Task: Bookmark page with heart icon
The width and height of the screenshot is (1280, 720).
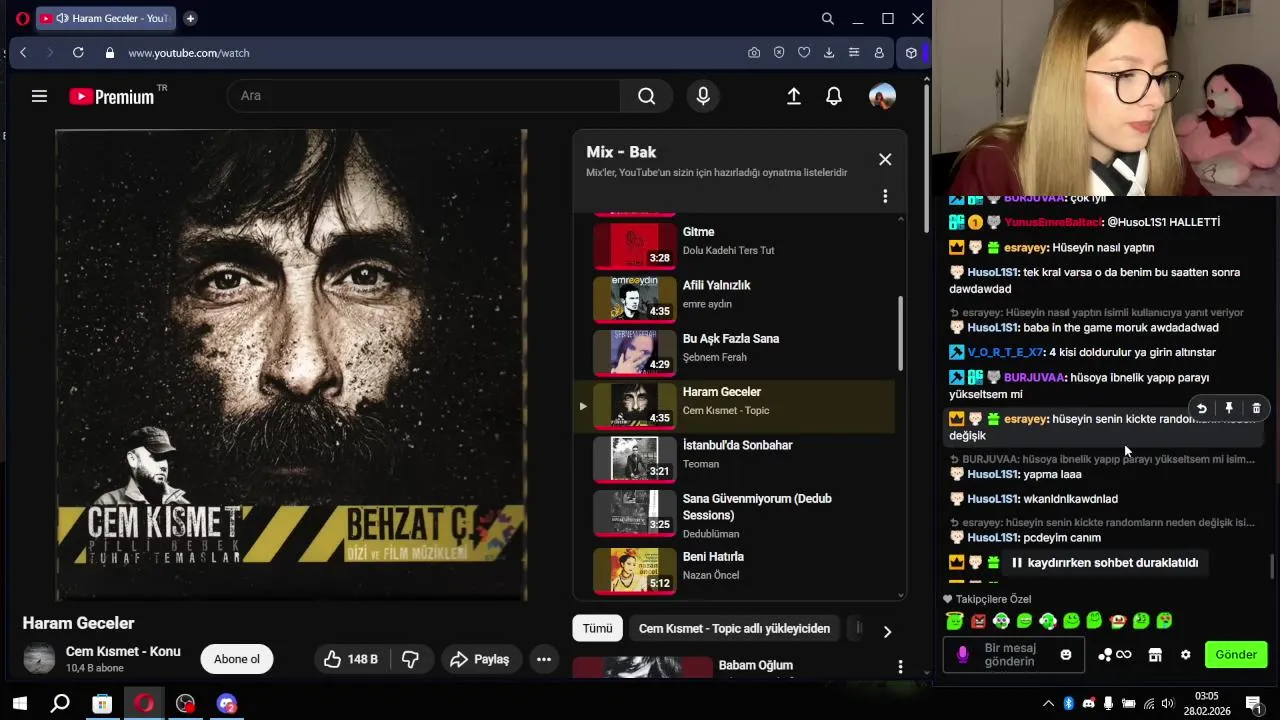Action: (804, 53)
